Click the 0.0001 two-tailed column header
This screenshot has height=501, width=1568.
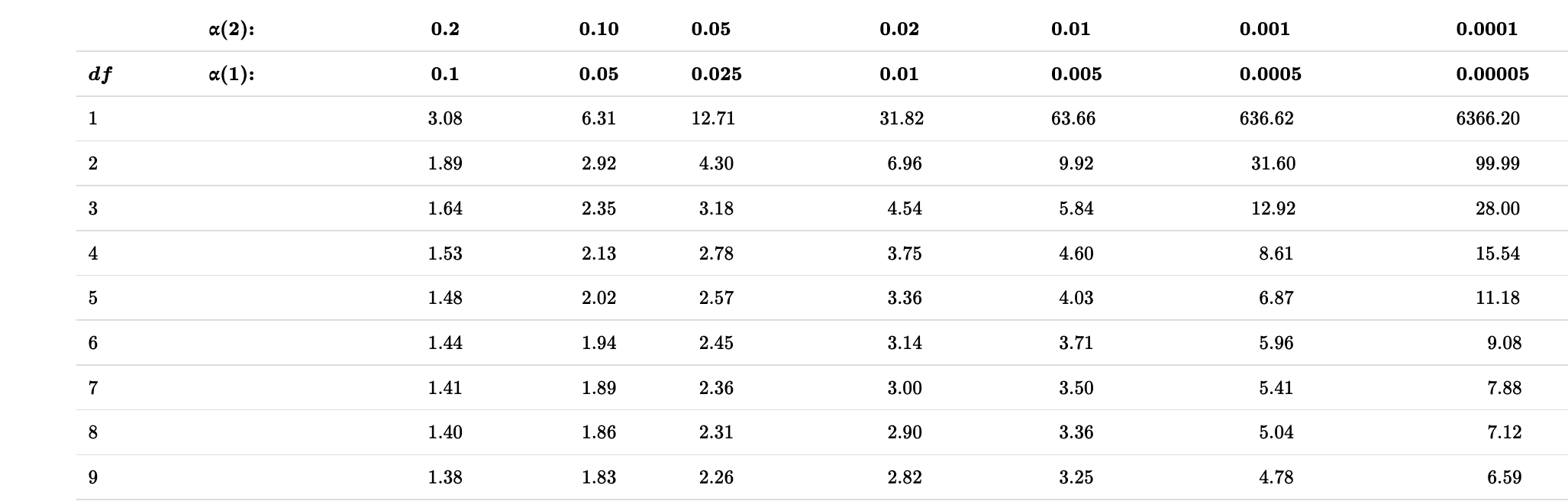click(x=1486, y=29)
